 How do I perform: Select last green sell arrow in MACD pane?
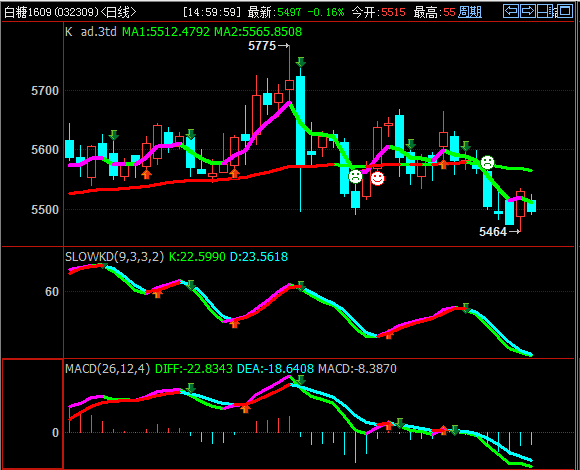(x=455, y=429)
